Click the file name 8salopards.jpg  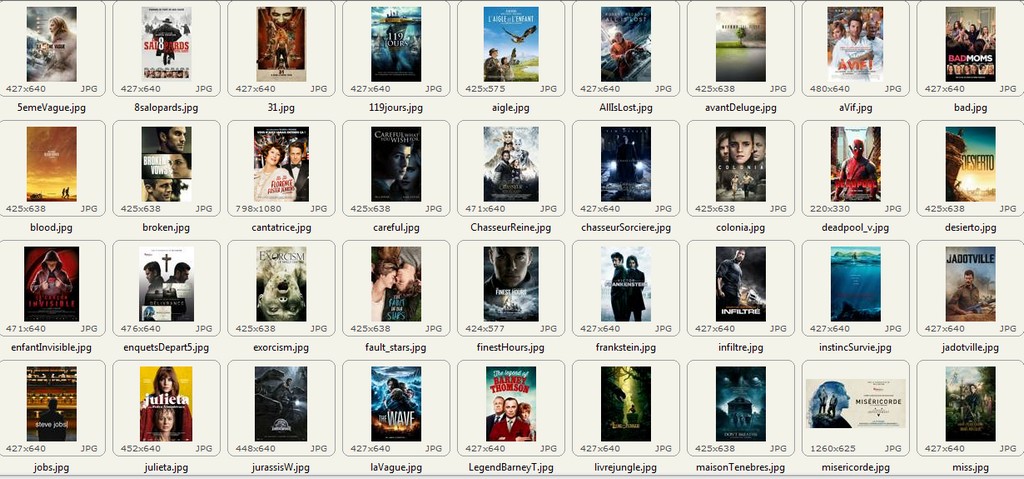tap(166, 108)
